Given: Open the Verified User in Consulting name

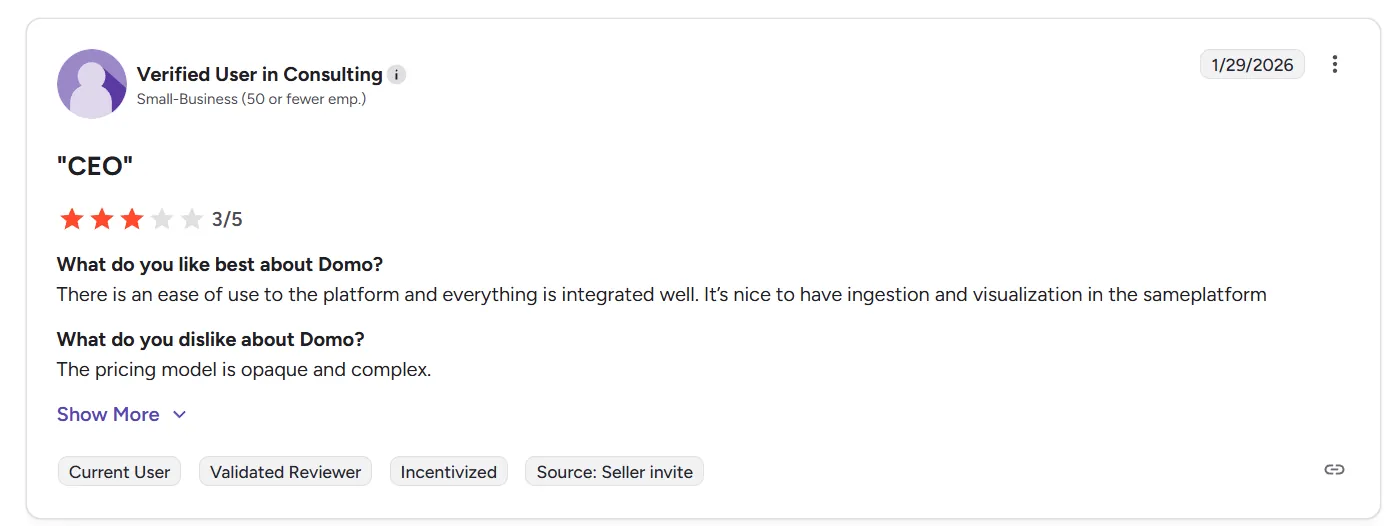Looking at the screenshot, I should click(x=259, y=75).
